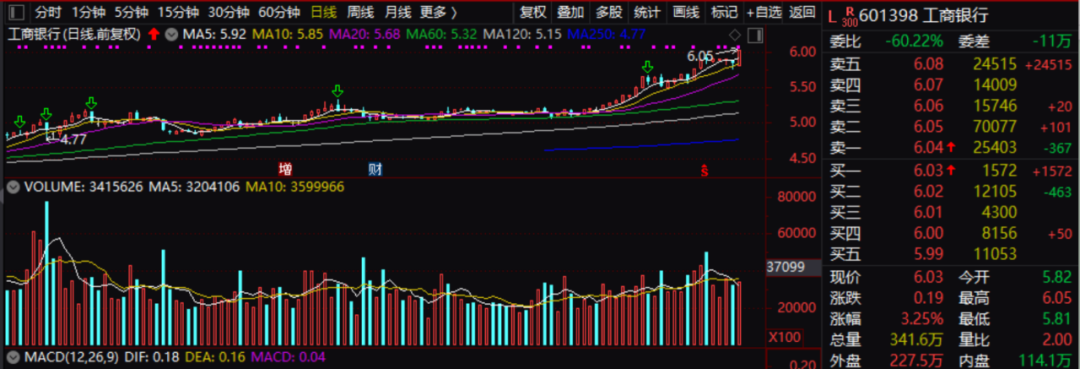1080x369 pixels.
Task: Expand the gray indicator dropdown before MA5
Action: [171, 34]
